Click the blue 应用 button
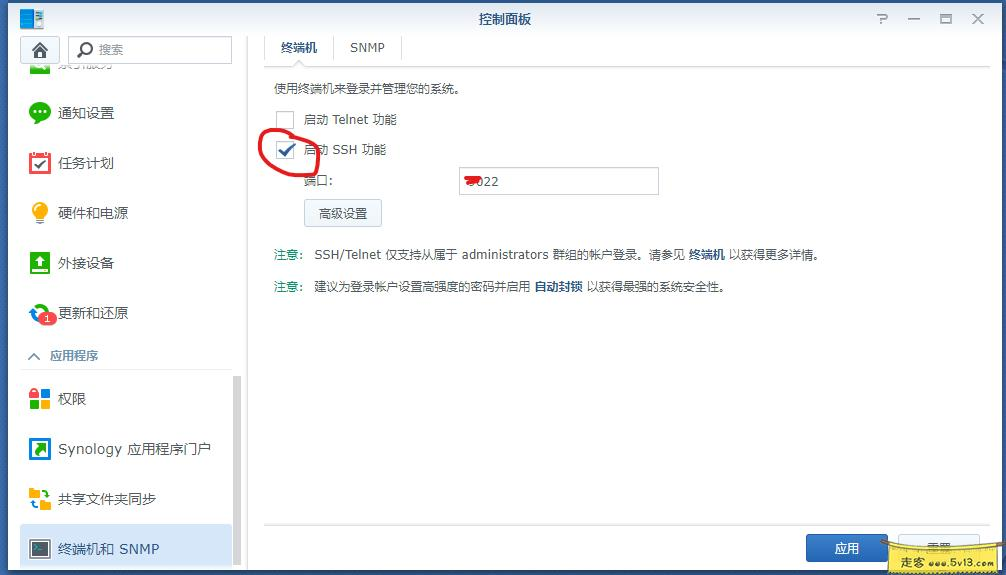The image size is (1006, 575). [x=847, y=549]
